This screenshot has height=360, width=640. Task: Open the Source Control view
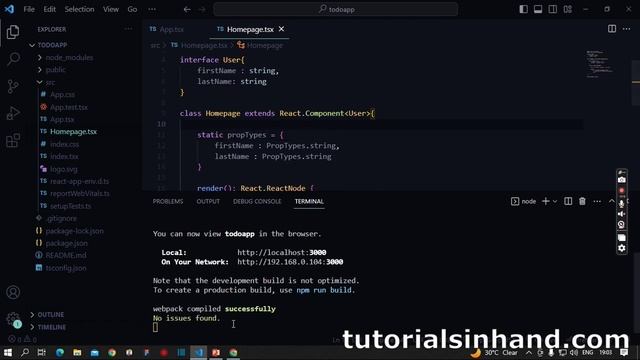click(x=13, y=87)
